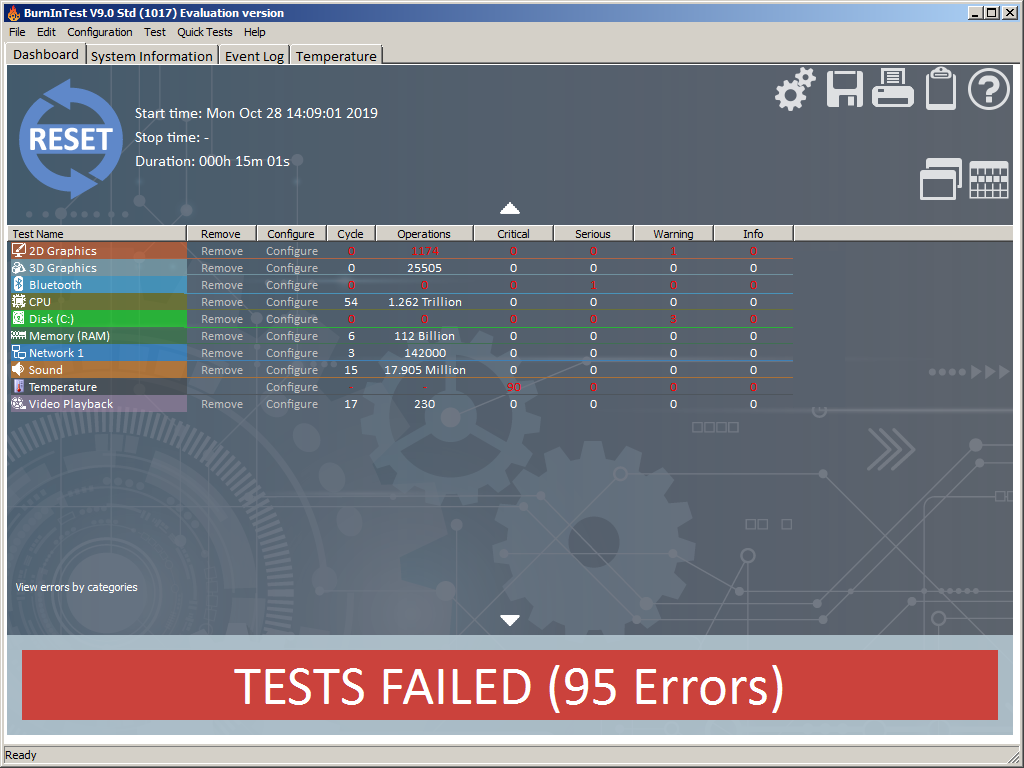Remove the Network 1 test

pos(222,353)
